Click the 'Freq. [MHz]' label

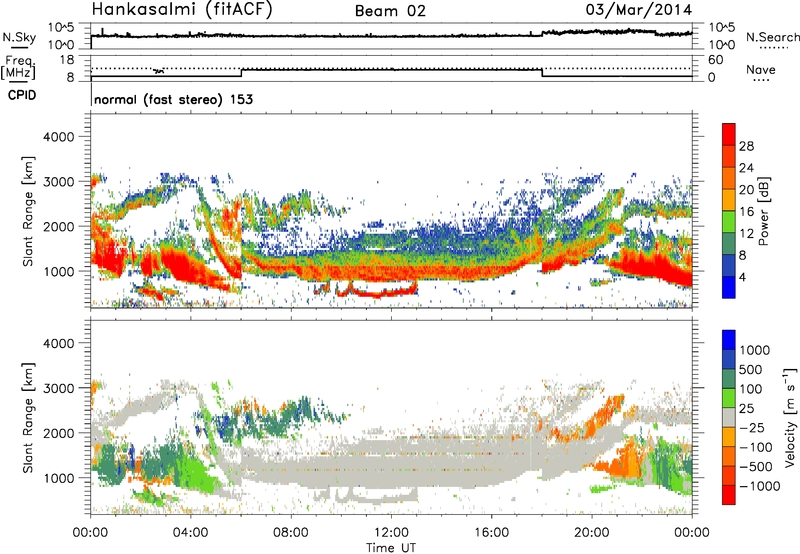pos(18,67)
